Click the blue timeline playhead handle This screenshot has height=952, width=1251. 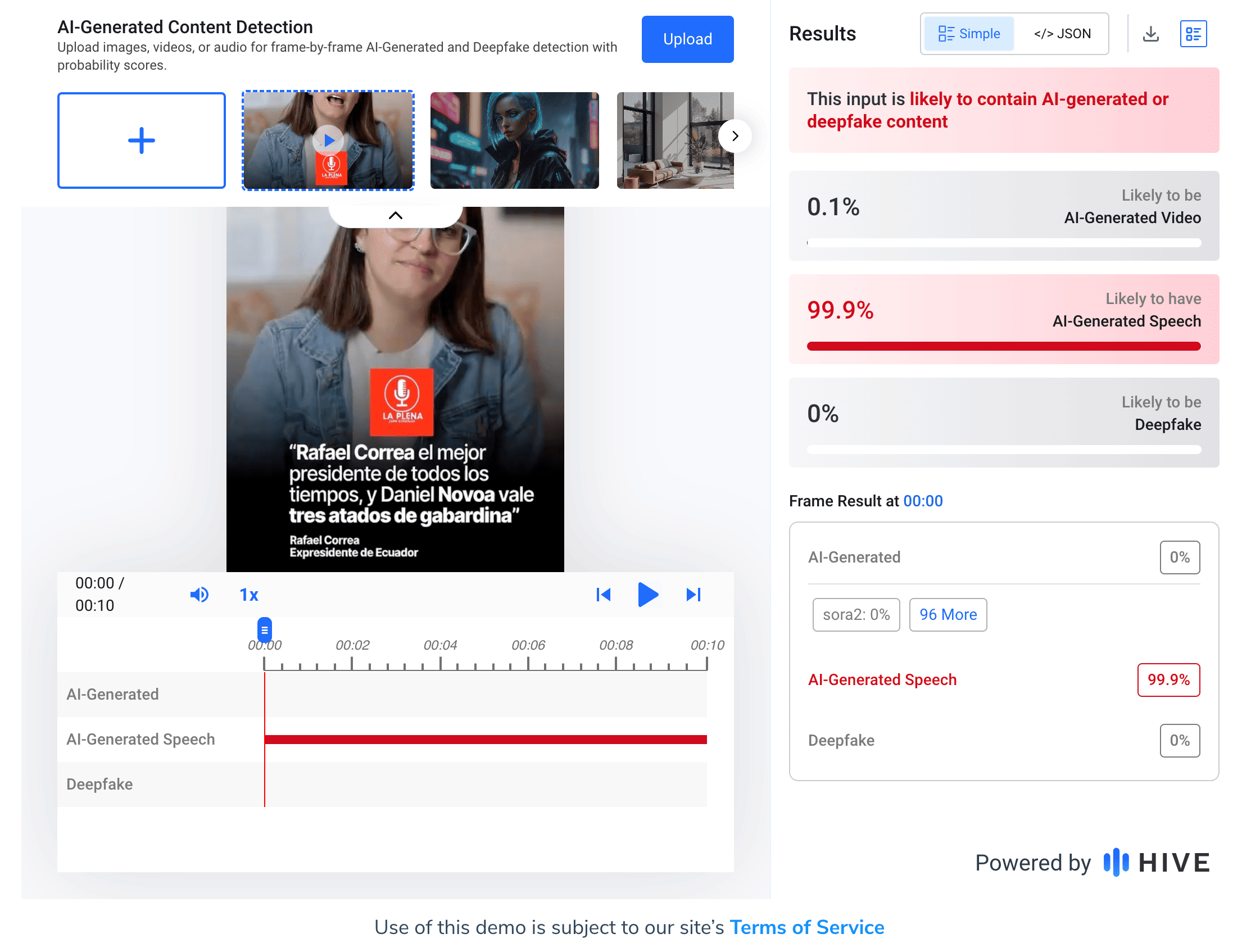click(265, 629)
